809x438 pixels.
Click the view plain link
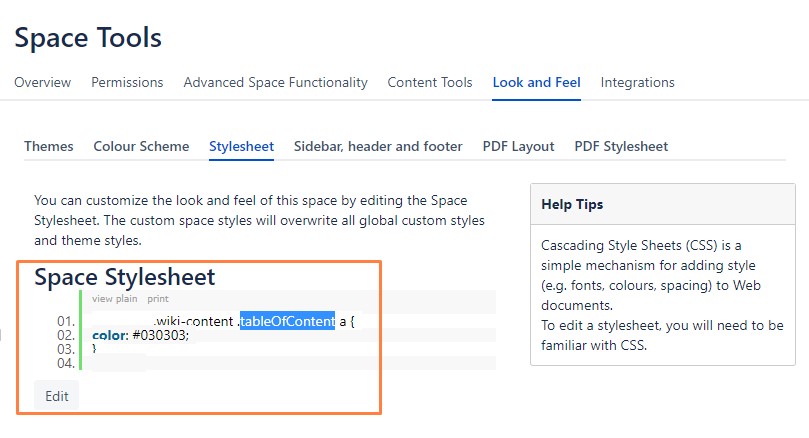pyautogui.click(x=115, y=299)
